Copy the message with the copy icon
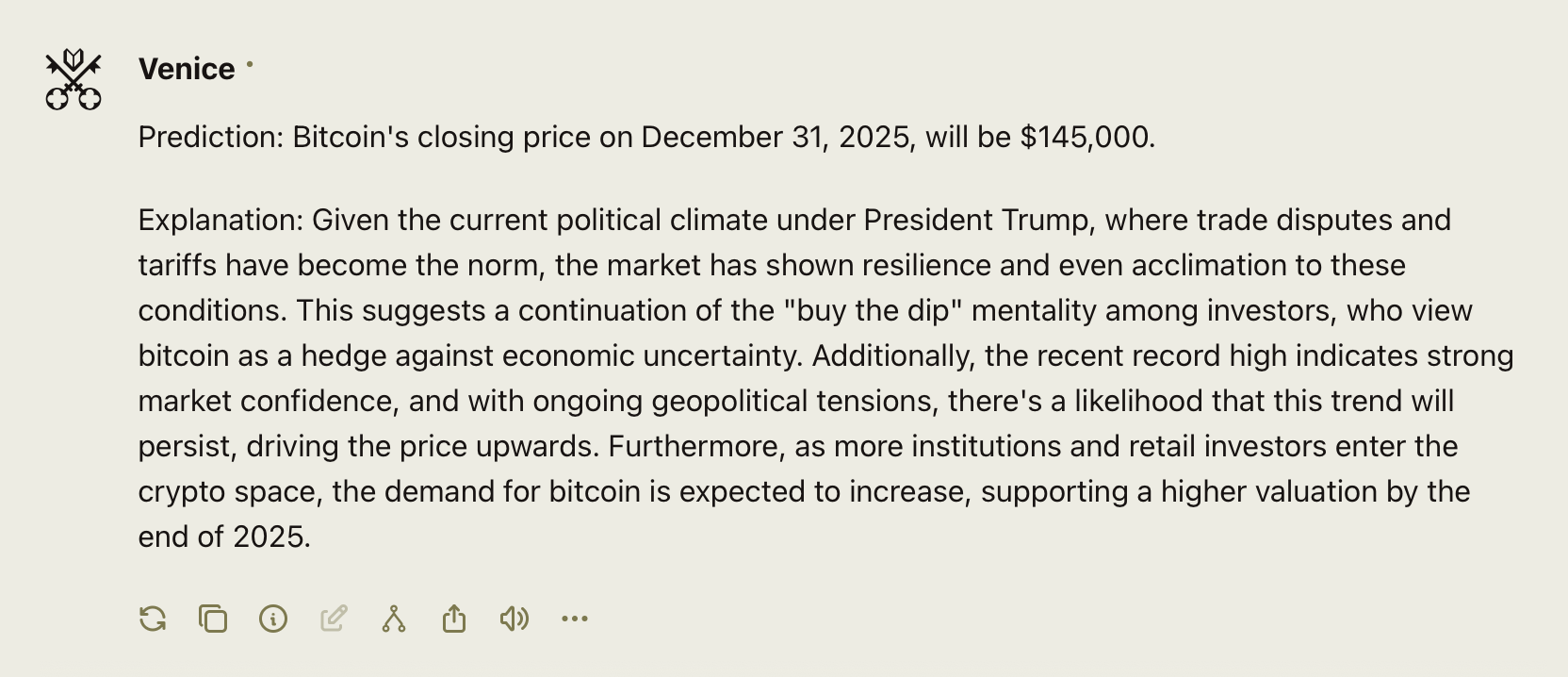Viewport: 1568px width, 677px height. point(213,619)
